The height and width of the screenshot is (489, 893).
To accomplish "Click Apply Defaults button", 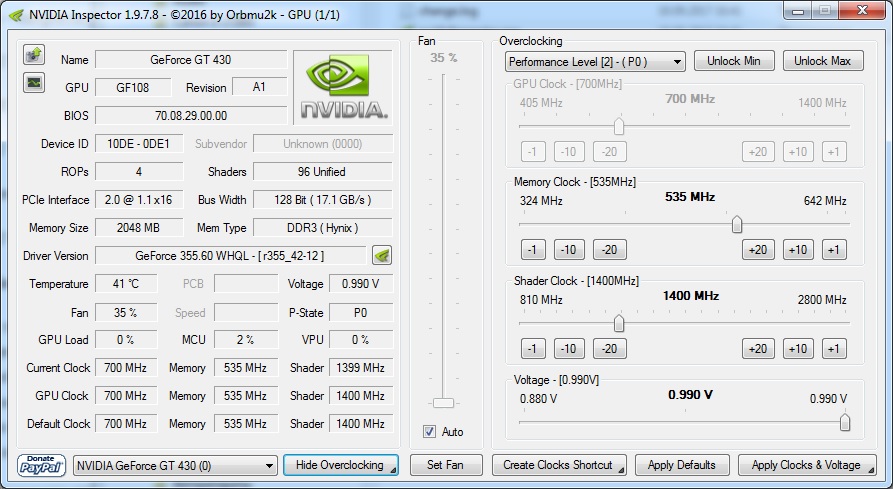I will point(682,465).
